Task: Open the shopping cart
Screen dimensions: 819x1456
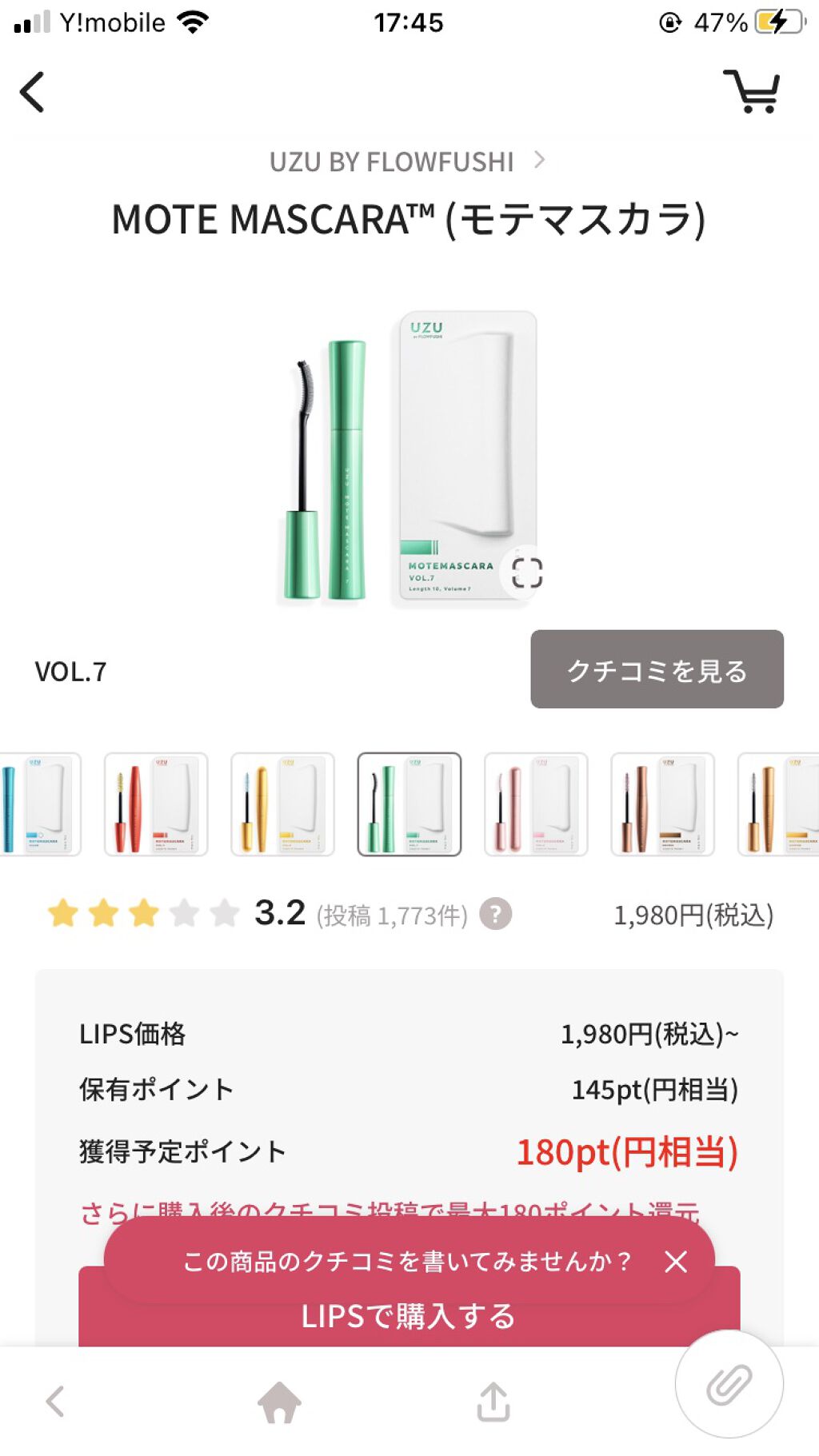Action: tap(751, 91)
